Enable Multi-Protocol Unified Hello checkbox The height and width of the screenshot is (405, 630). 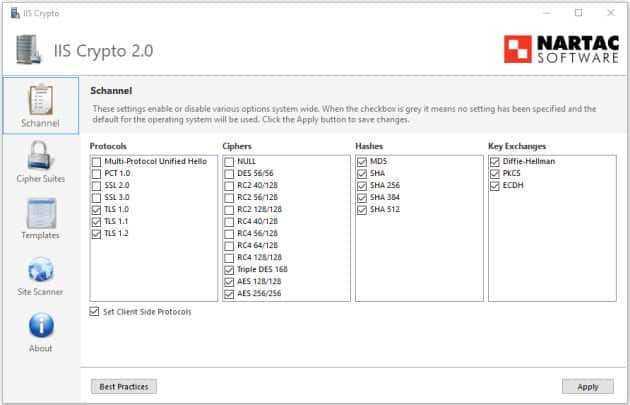pyautogui.click(x=96, y=162)
